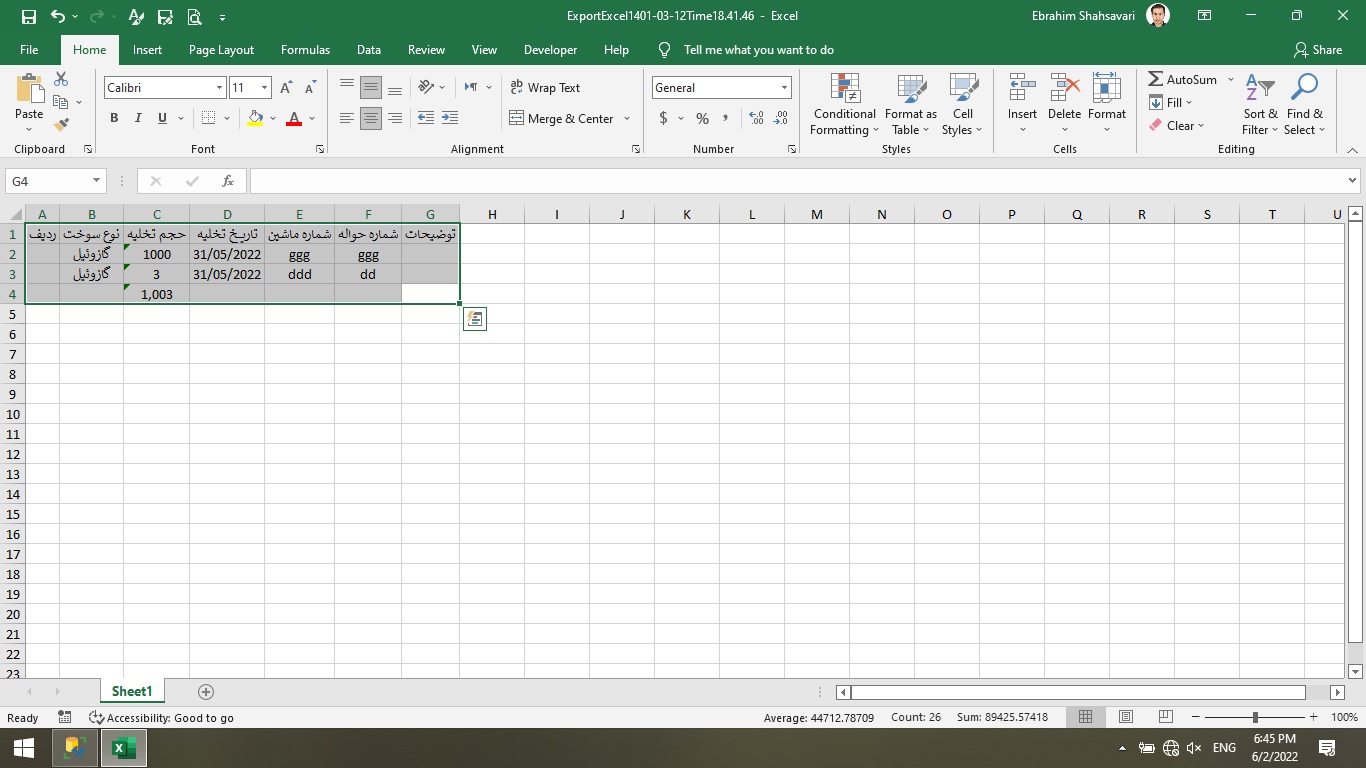Click Merge & Center

[x=562, y=118]
